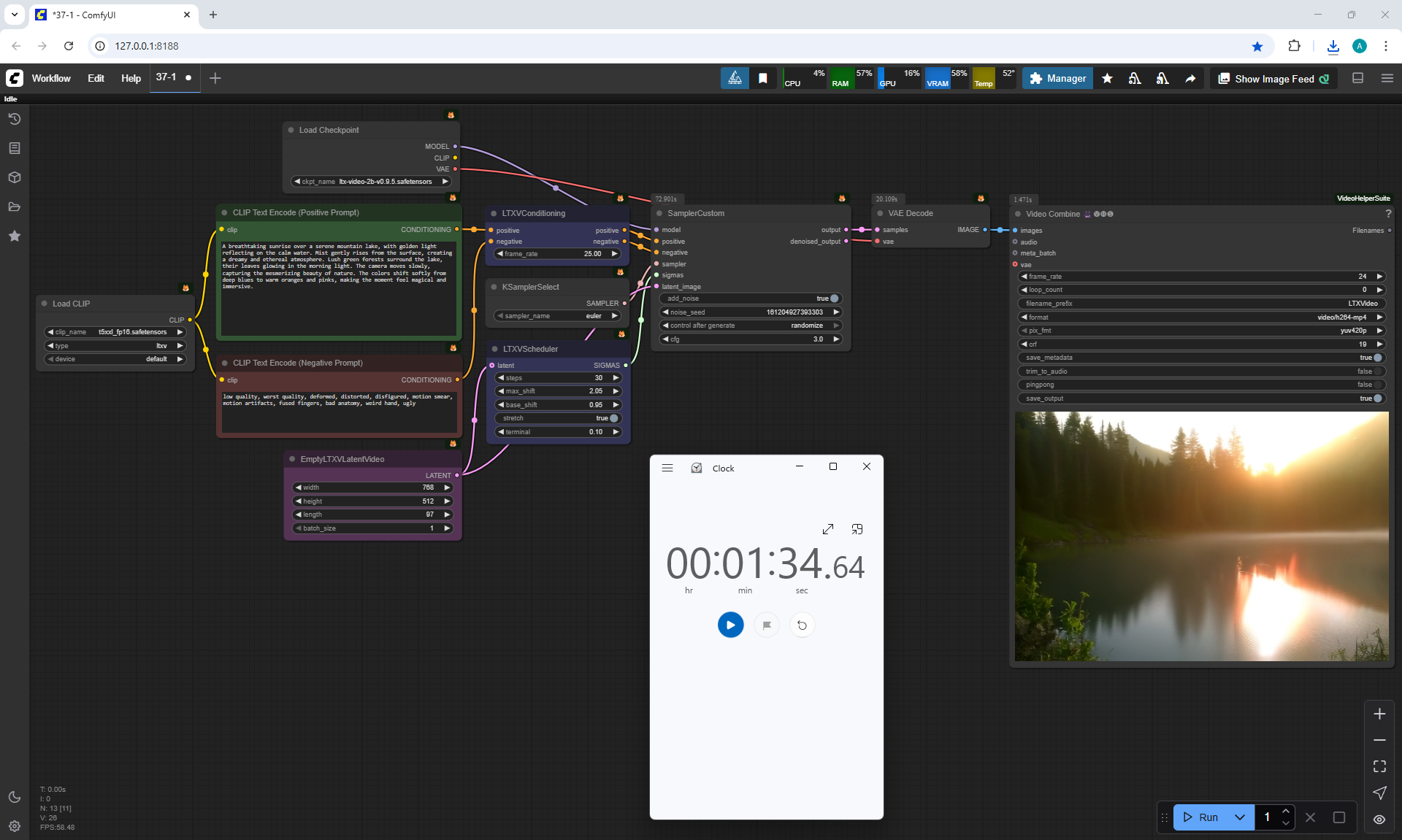
Task: Click Show Image Feed button
Action: pyautogui.click(x=1273, y=79)
